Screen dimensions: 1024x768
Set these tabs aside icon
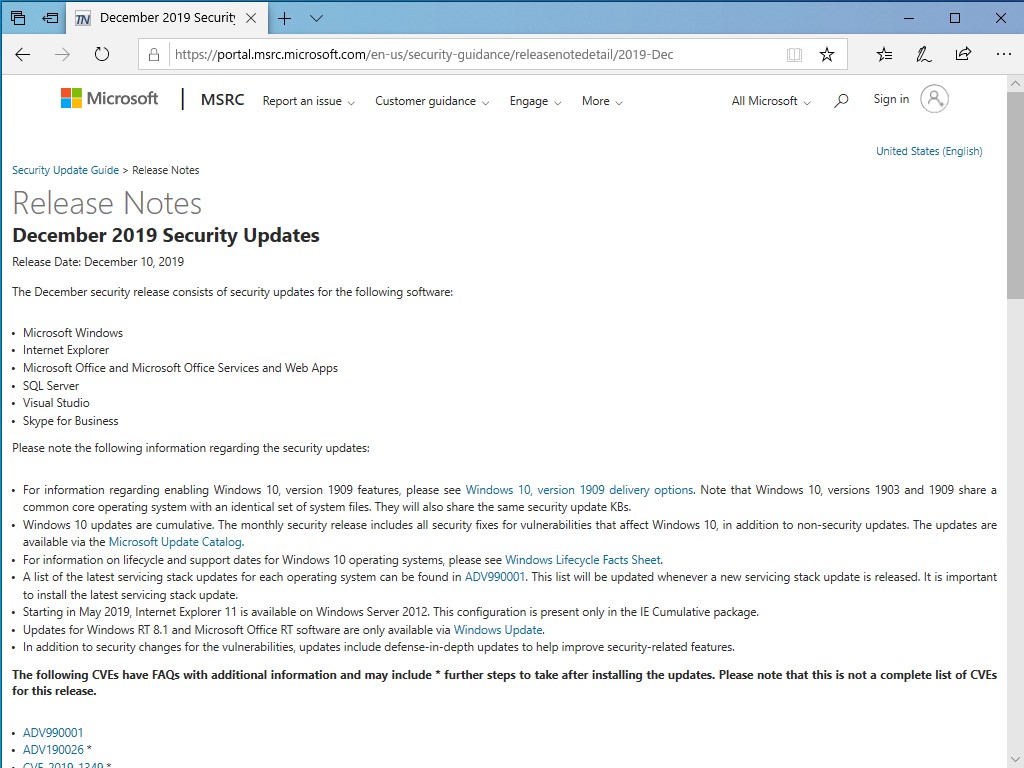pos(50,18)
